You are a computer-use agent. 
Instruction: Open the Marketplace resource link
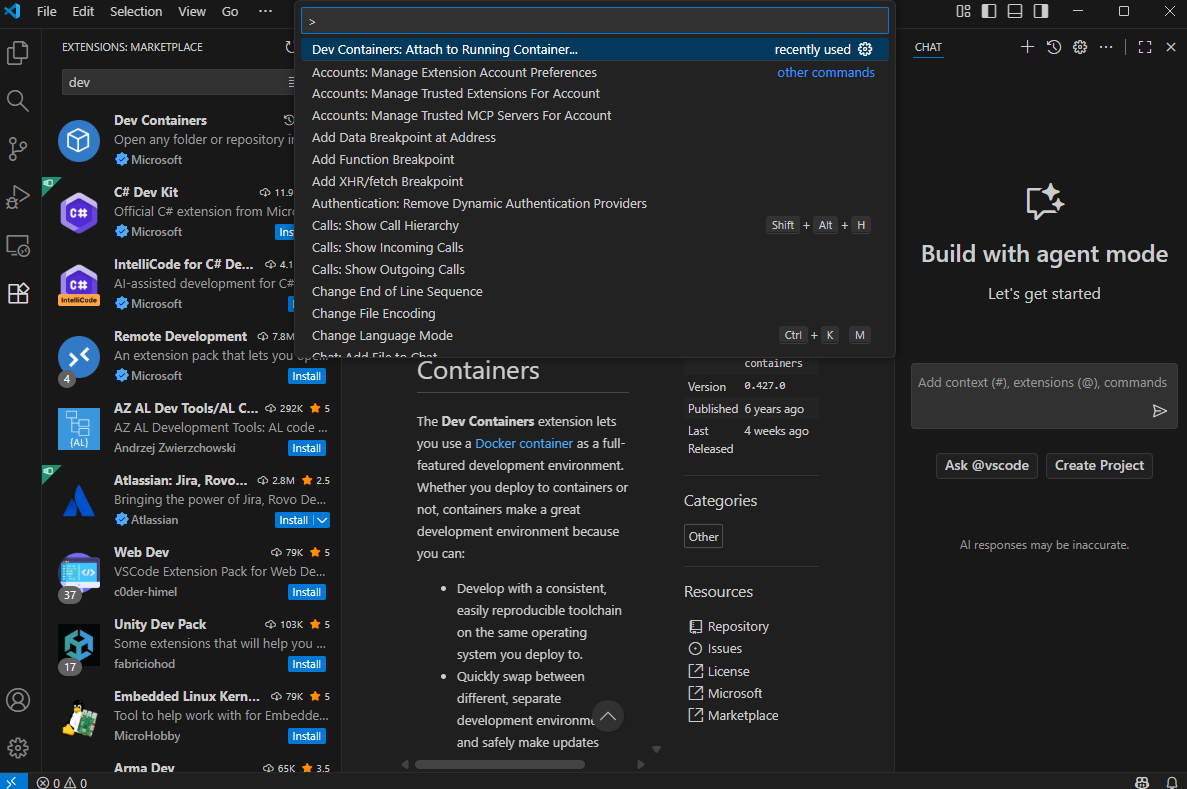743,716
